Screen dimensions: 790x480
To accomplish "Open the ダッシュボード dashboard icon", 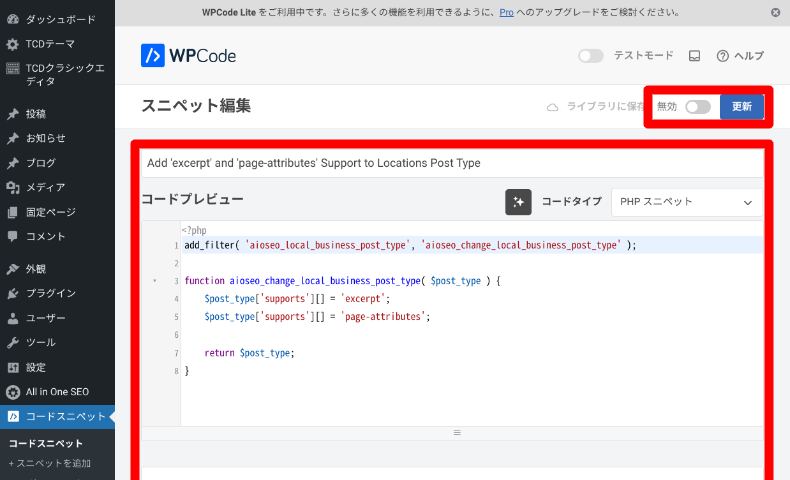I will click(13, 19).
